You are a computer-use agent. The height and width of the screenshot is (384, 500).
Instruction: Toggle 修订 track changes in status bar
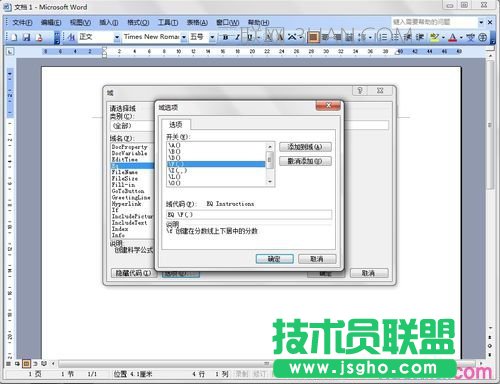point(259,374)
